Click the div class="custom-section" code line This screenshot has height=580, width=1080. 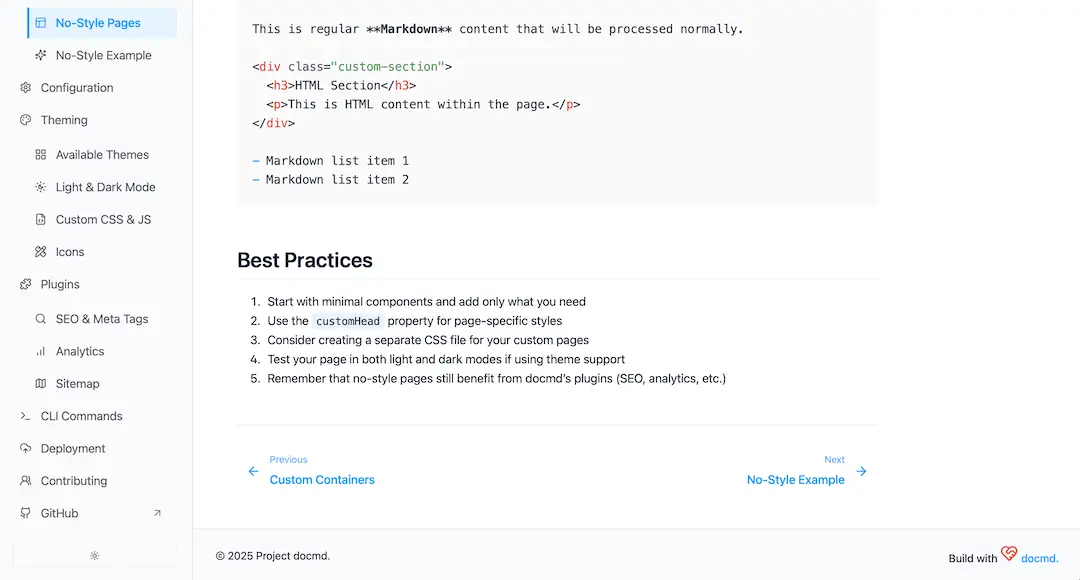point(352,67)
